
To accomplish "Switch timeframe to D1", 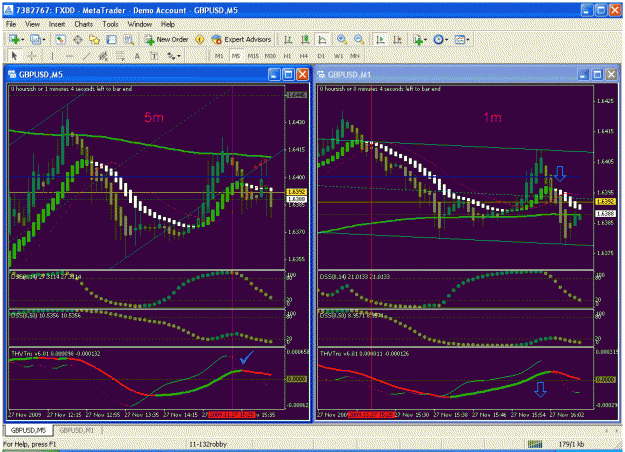I will coord(321,56).
